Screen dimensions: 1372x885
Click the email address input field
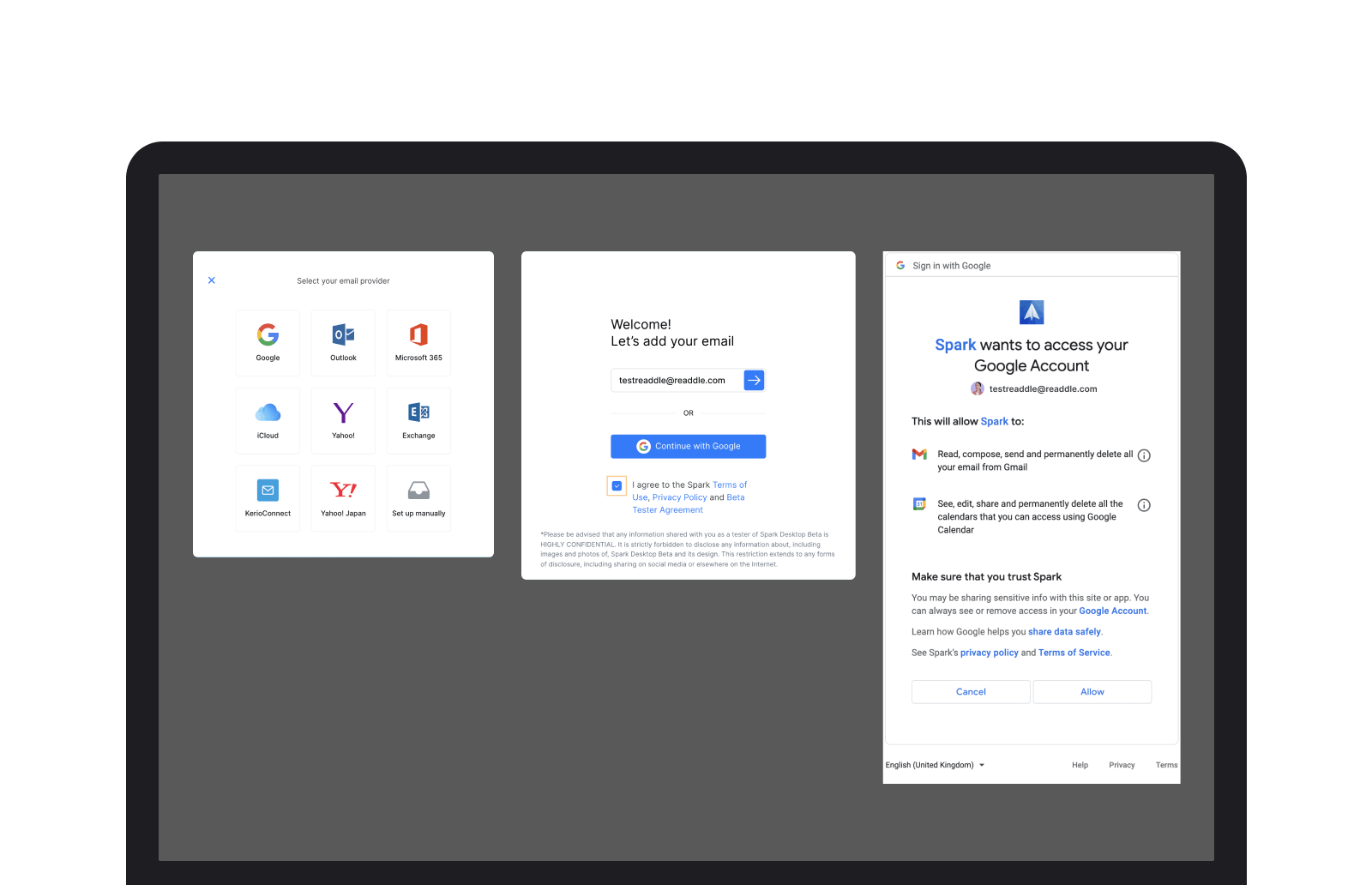pos(677,380)
